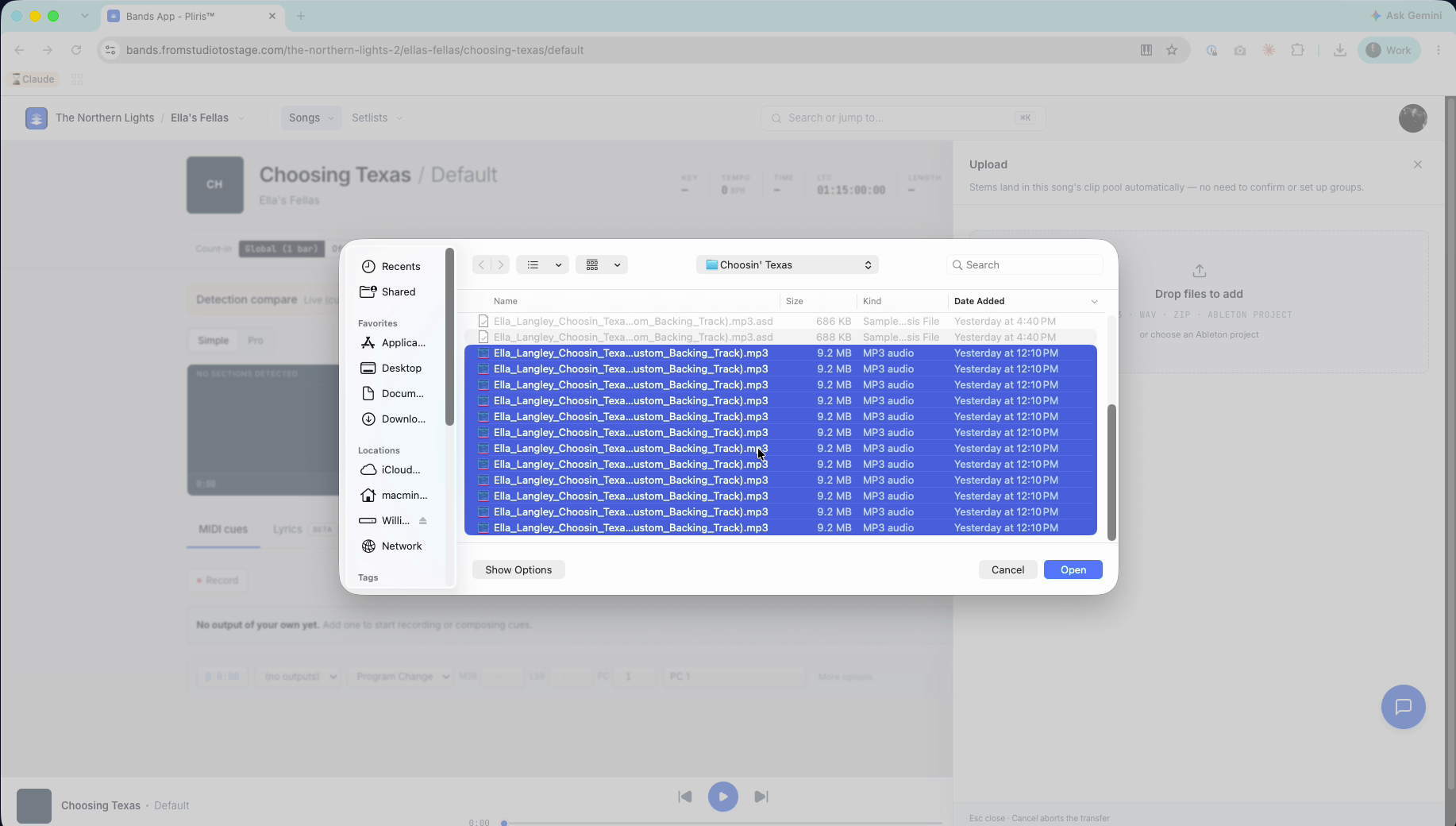This screenshot has width=1456, height=826.
Task: Open The Northern Lights breadcrumb
Action: (105, 118)
